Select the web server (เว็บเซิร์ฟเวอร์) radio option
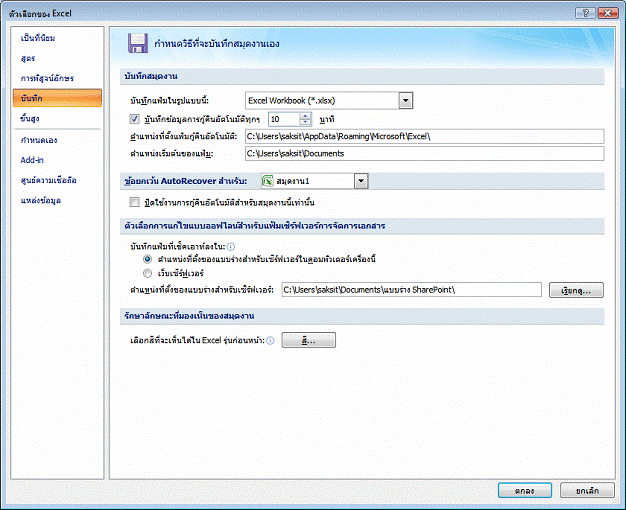626x510 pixels. 148,271
